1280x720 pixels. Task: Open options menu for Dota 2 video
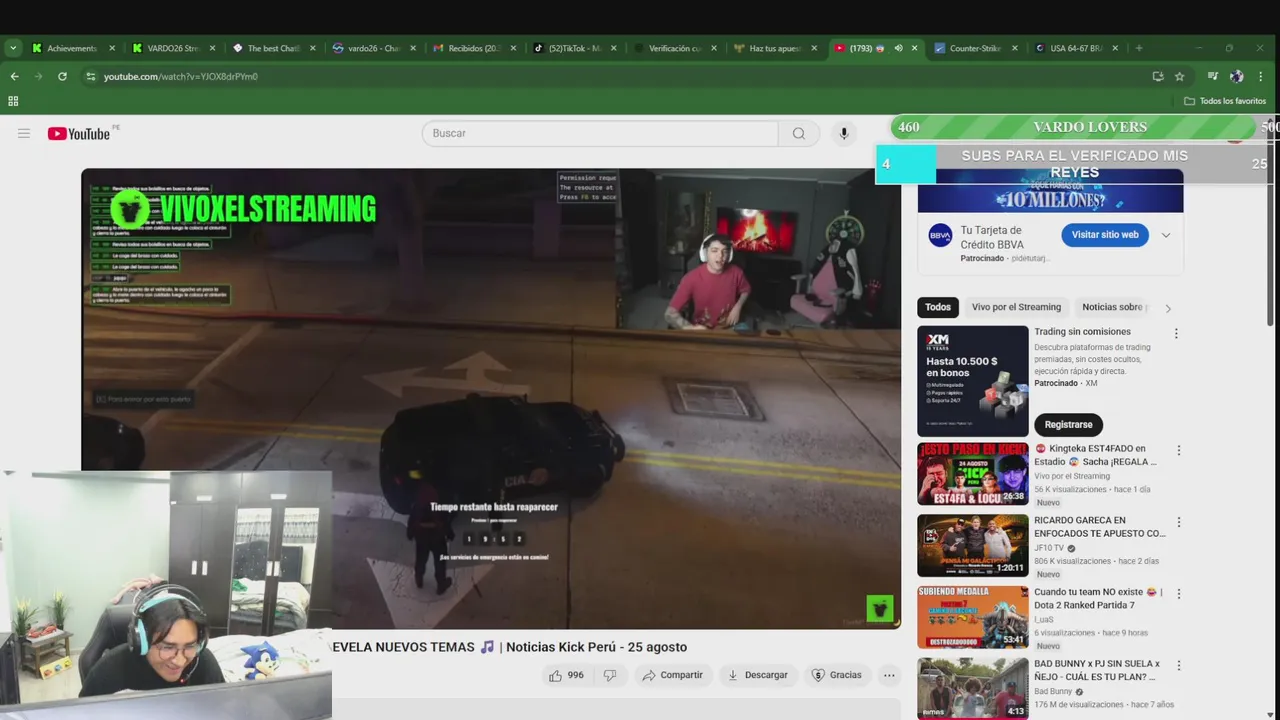(1179, 594)
